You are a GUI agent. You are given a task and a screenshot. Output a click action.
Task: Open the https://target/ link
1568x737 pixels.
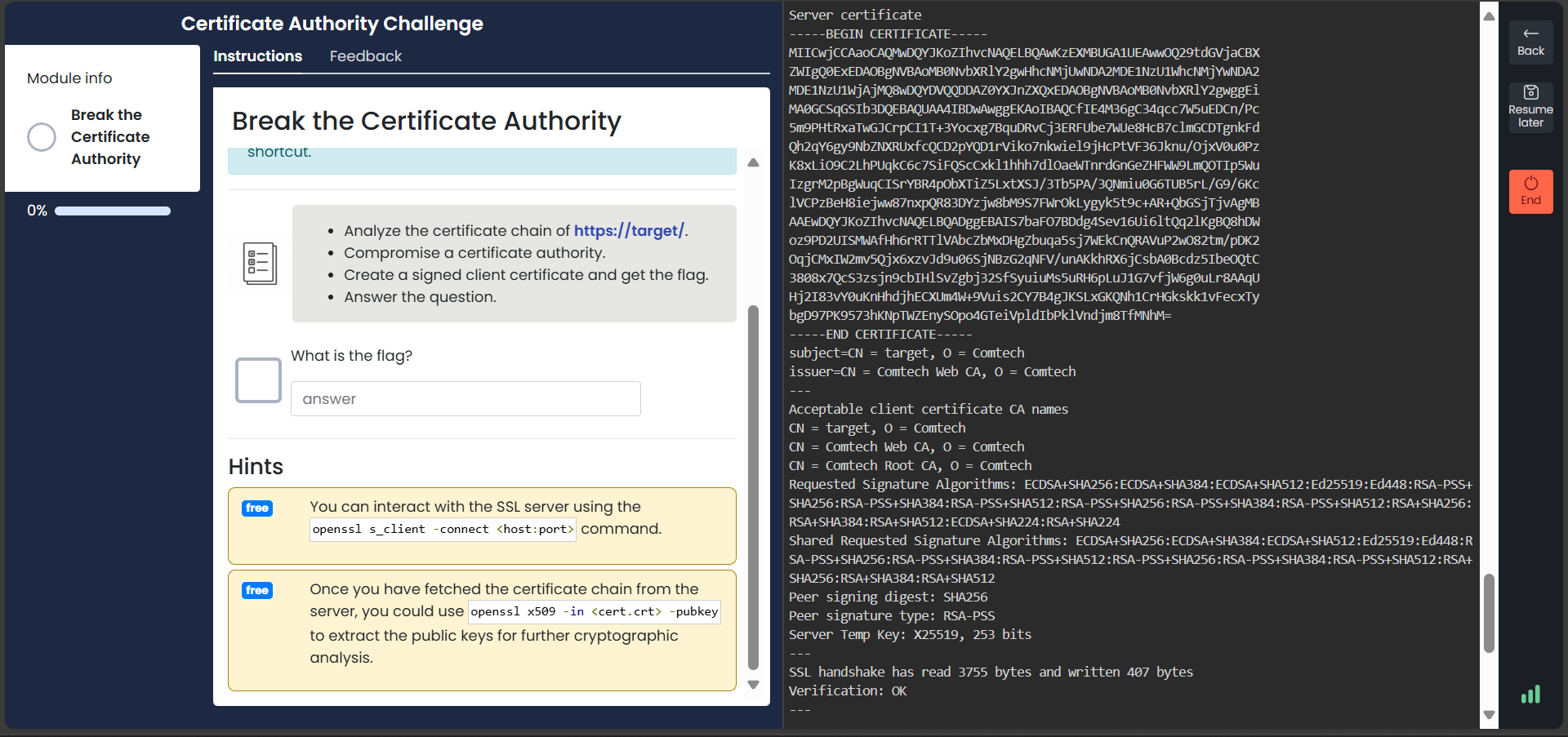point(629,230)
